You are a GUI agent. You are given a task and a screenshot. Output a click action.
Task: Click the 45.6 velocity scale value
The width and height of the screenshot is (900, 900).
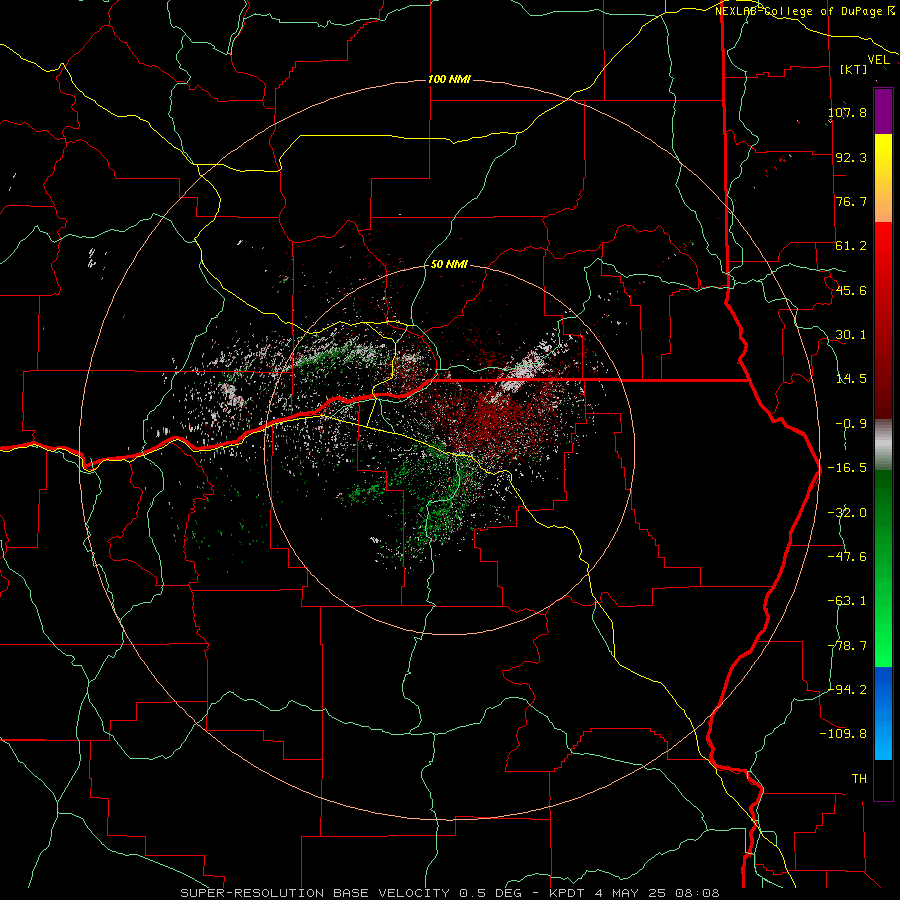point(851,290)
